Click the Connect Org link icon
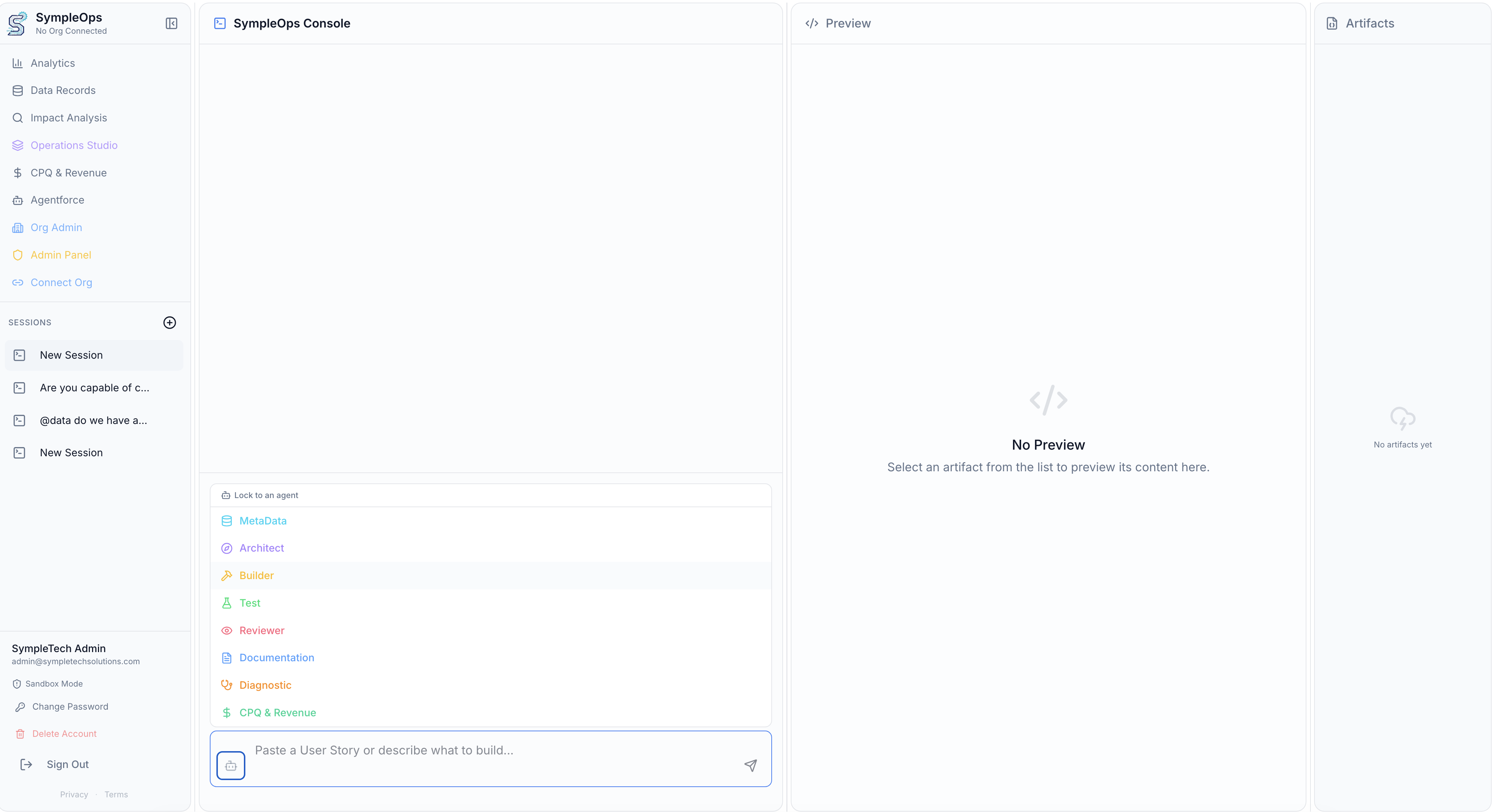This screenshot has height=812, width=1492. click(17, 283)
